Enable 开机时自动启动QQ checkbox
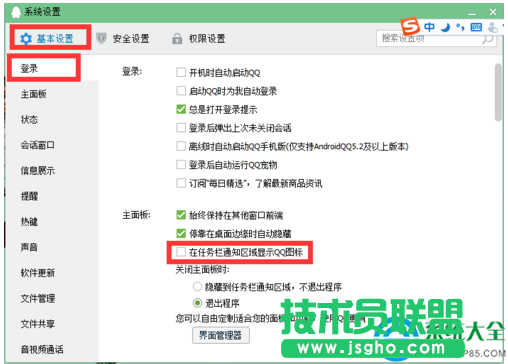 pos(181,72)
